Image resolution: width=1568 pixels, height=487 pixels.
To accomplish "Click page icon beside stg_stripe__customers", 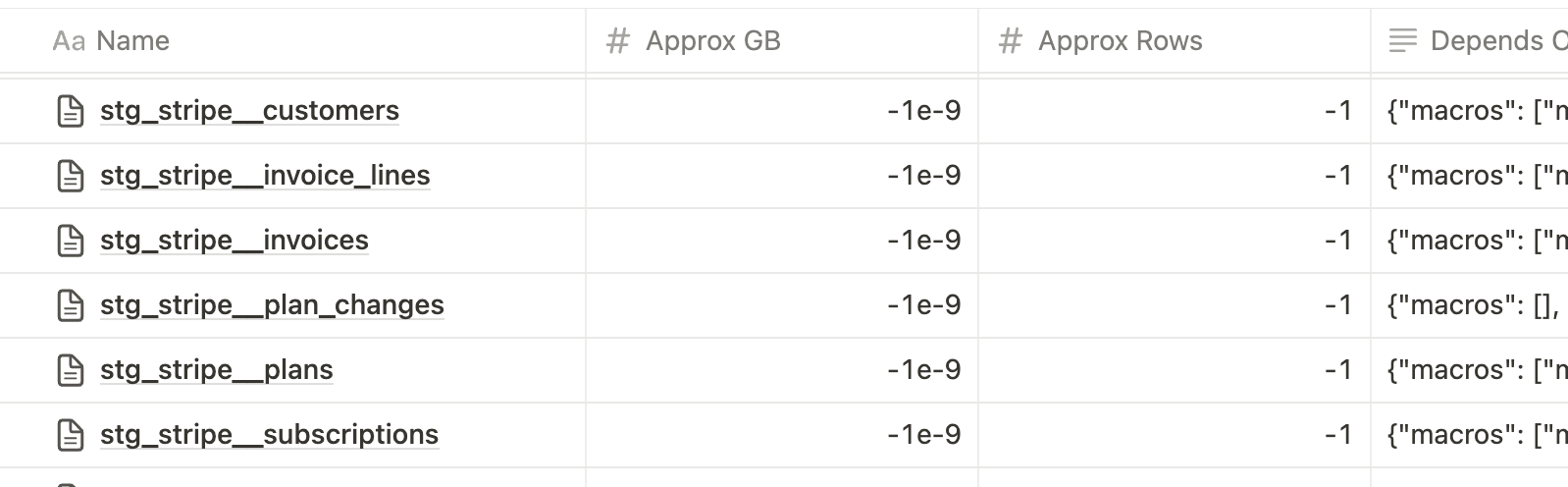I will click(x=71, y=111).
